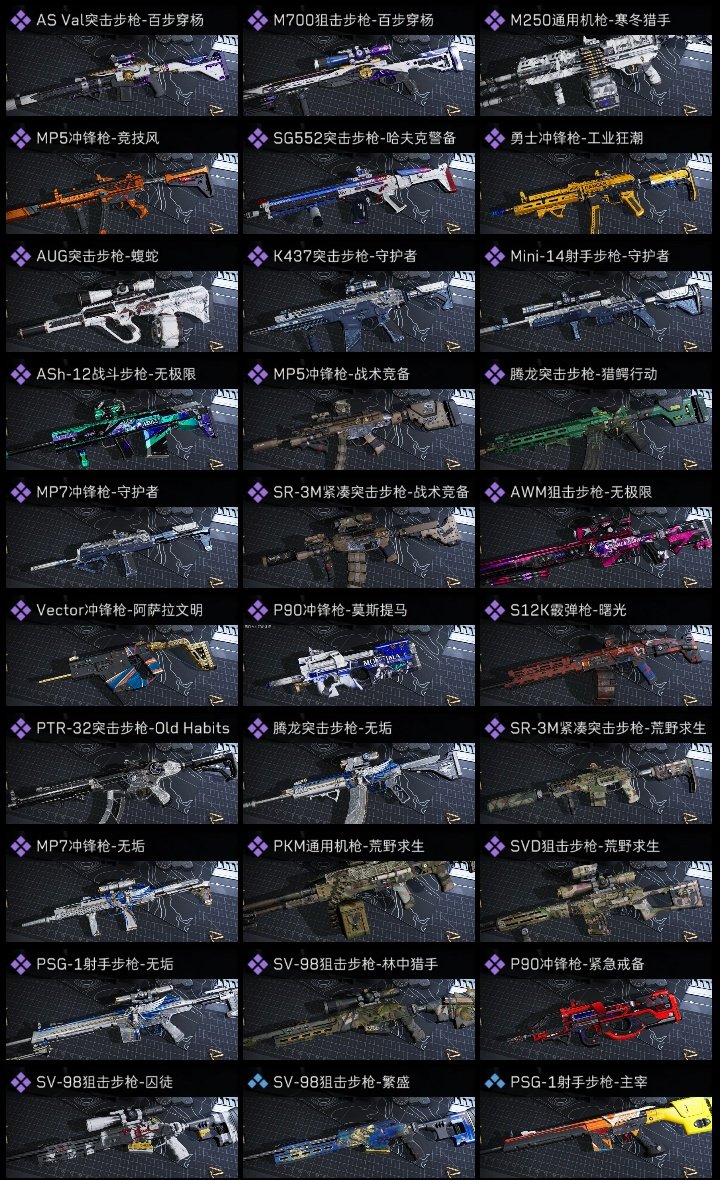The width and height of the screenshot is (720, 1180).
Task: Choose the S12K霰弹枪-曙光 red shotgun skin
Action: pos(596,665)
